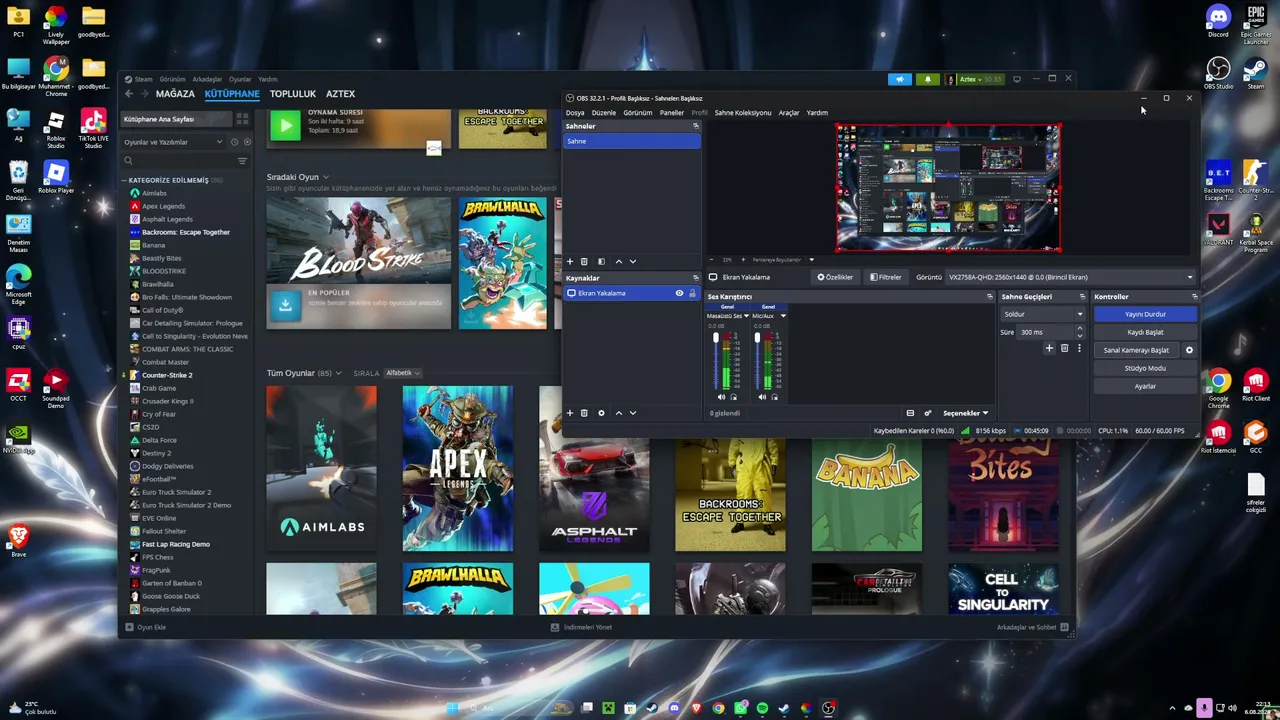Open source properties gear in Kaynaklar toolbar

(x=601, y=413)
